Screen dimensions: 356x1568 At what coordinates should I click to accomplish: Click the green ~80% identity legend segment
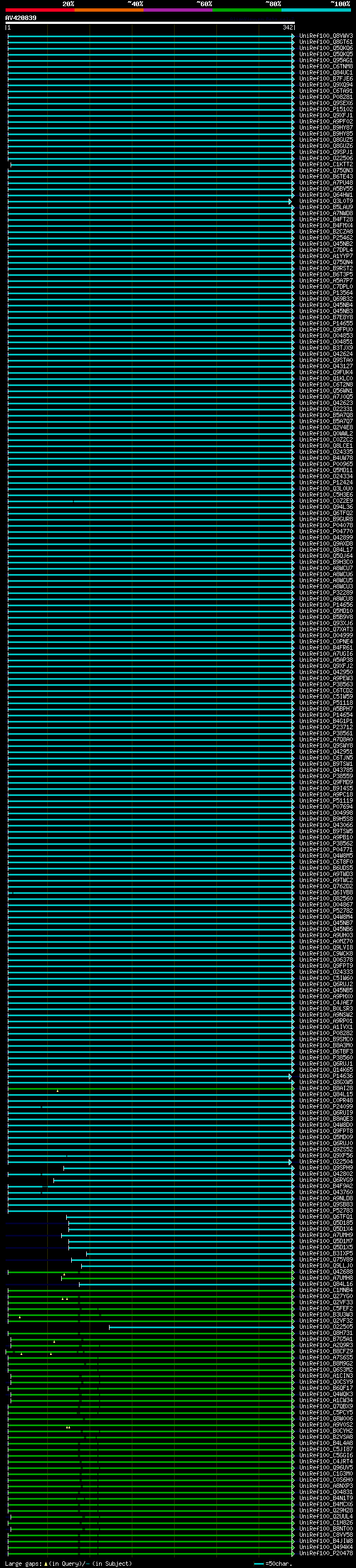point(247,10)
